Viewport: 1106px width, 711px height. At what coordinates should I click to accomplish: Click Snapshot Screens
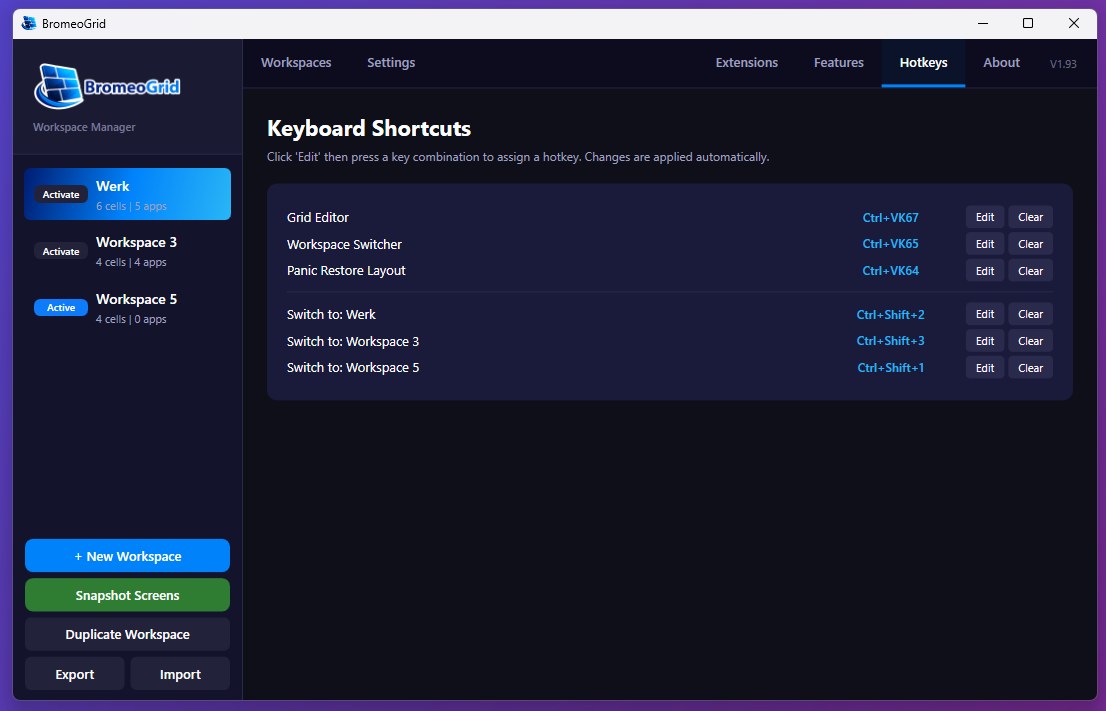point(127,594)
